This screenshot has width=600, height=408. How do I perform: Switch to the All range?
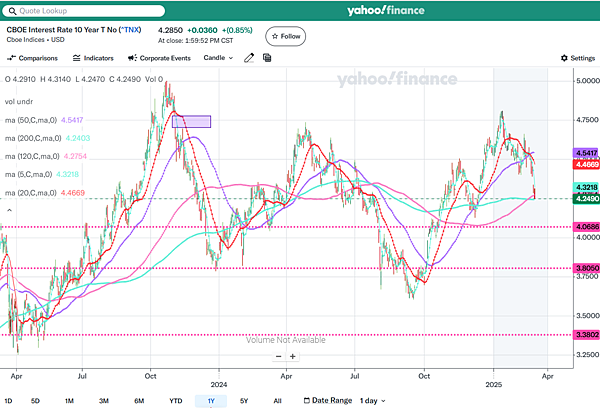pyautogui.click(x=277, y=401)
